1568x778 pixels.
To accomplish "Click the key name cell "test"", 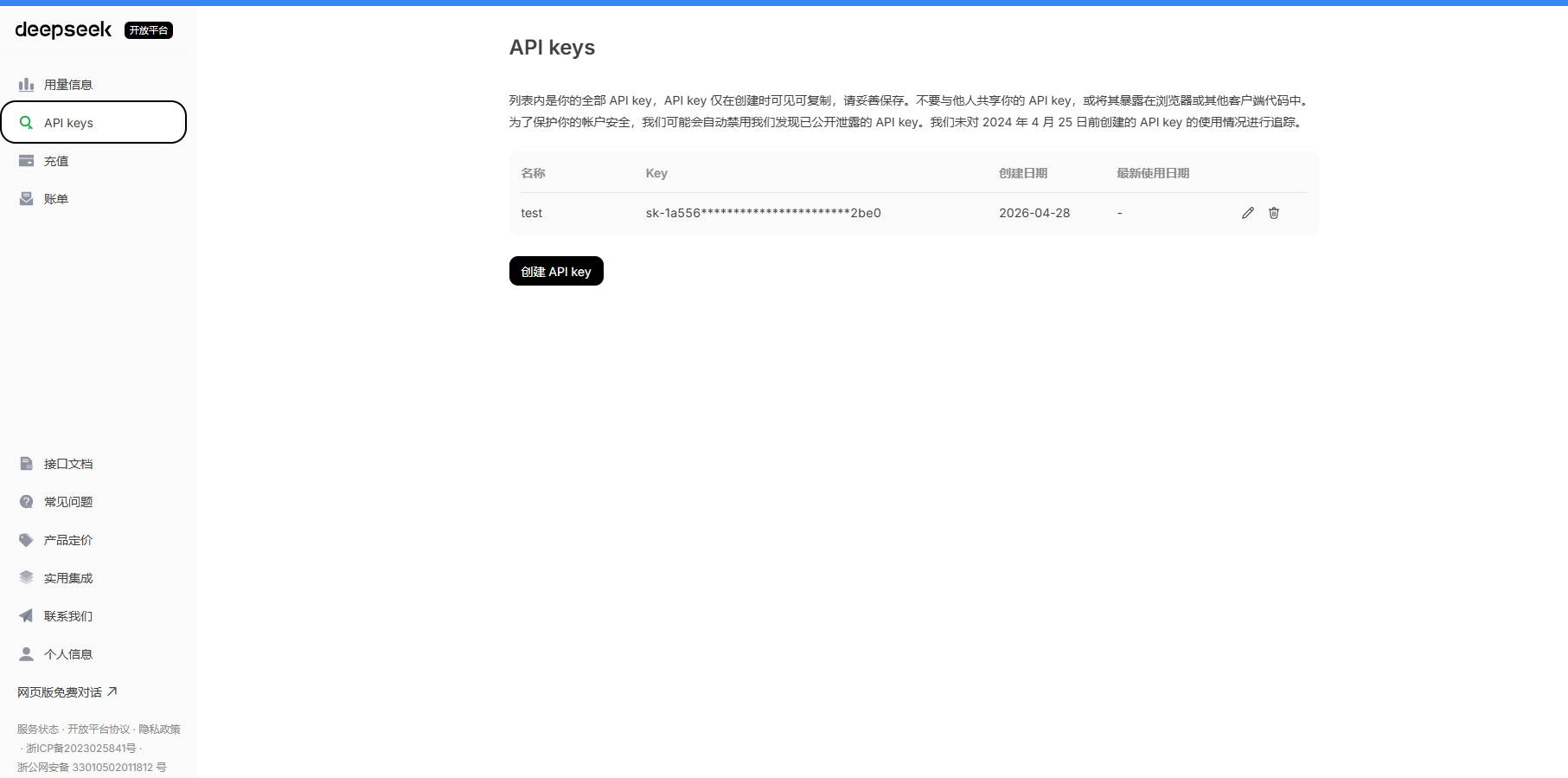I will point(532,213).
